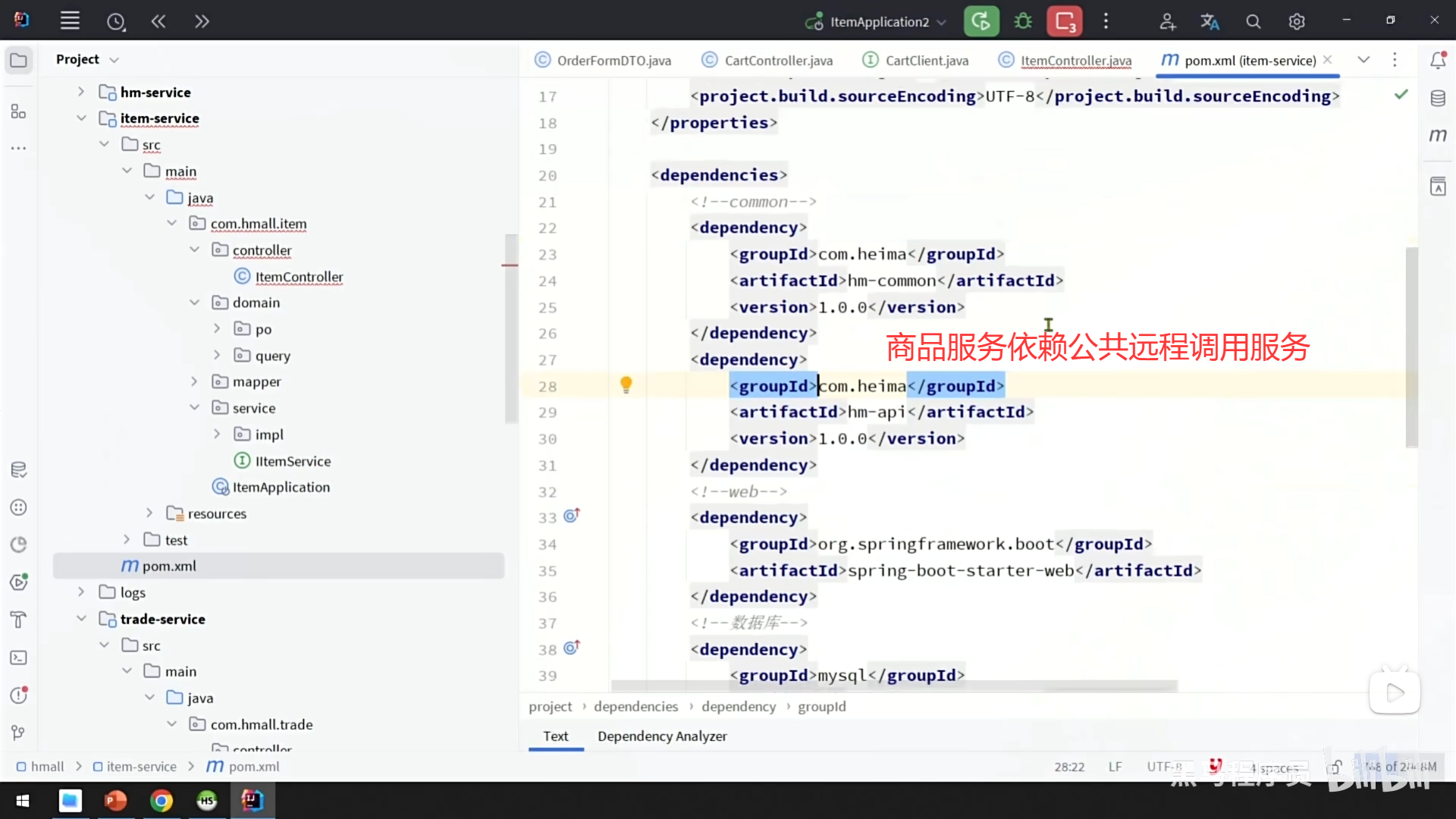Click the dependencies breadcrumb link
The image size is (1456, 819).
[635, 706]
